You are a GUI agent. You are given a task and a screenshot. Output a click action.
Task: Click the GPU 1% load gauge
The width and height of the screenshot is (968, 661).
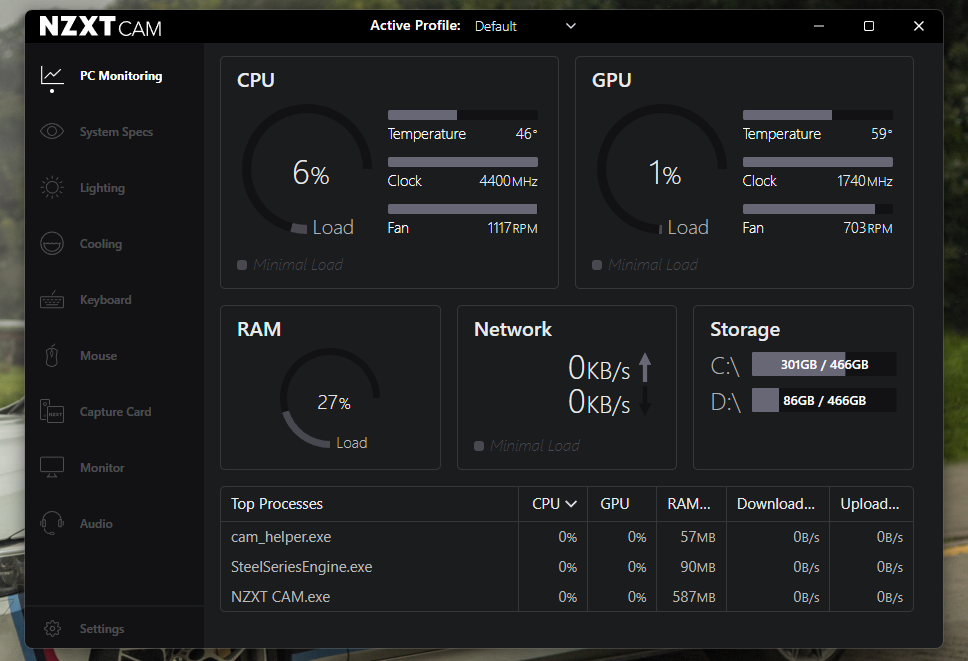tap(662, 169)
